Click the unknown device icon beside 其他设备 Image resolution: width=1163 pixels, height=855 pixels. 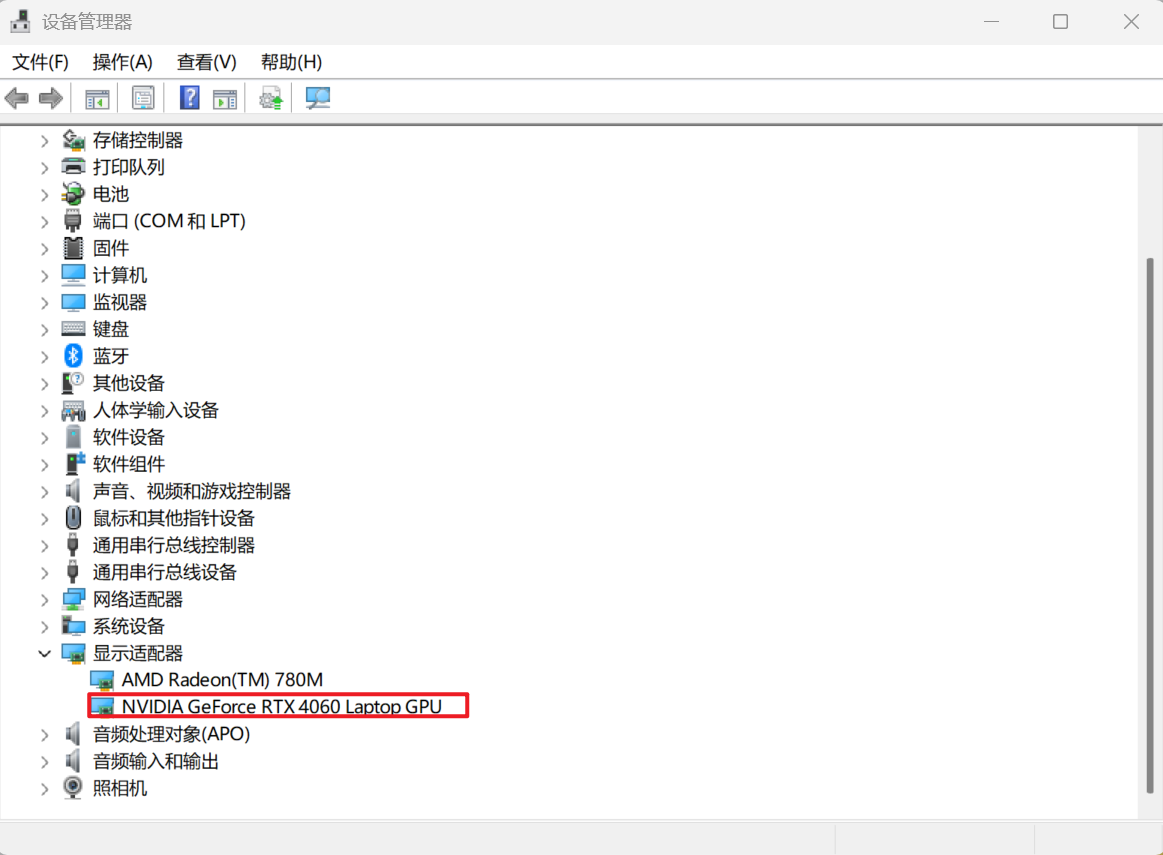tap(73, 383)
